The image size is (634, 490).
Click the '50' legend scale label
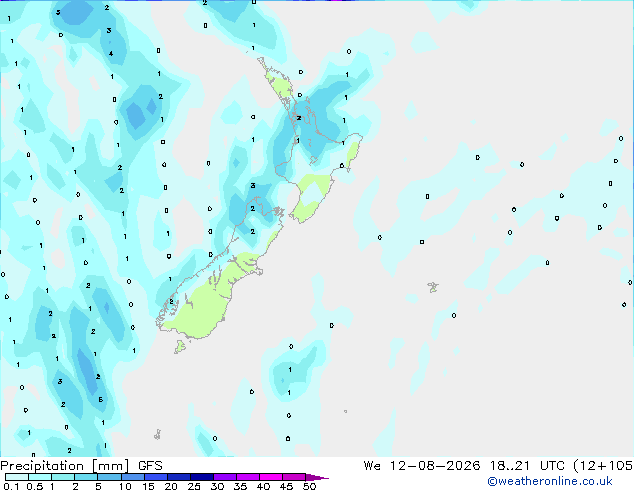(309, 486)
